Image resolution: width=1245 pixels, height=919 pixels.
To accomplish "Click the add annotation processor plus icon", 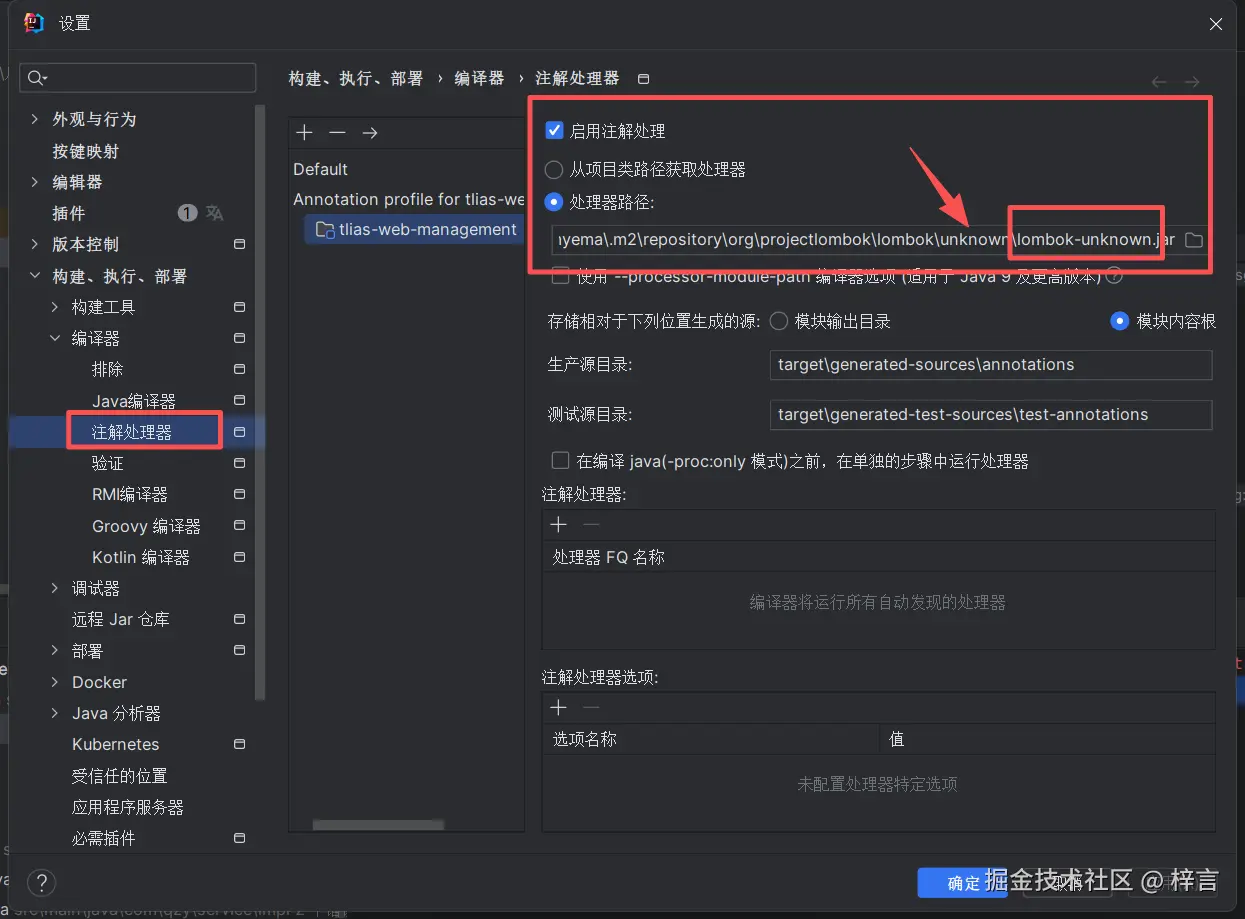I will 559,525.
